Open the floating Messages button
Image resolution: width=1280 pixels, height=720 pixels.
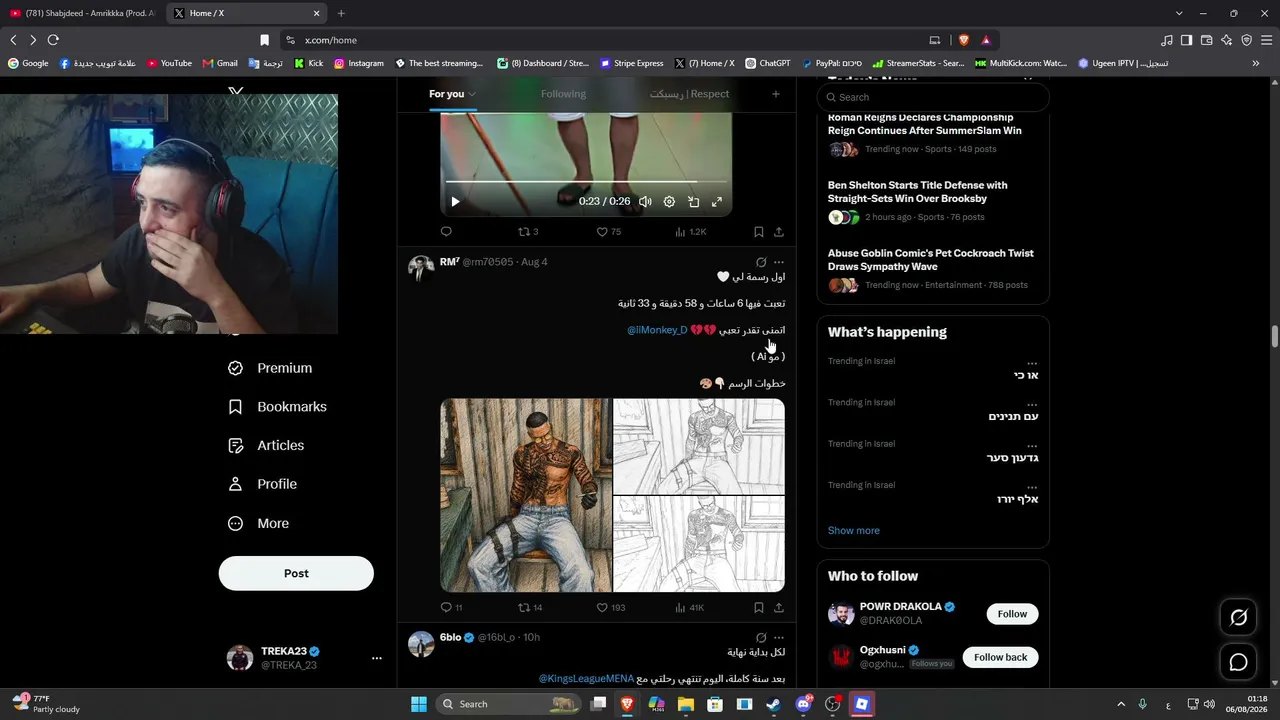click(x=1238, y=662)
